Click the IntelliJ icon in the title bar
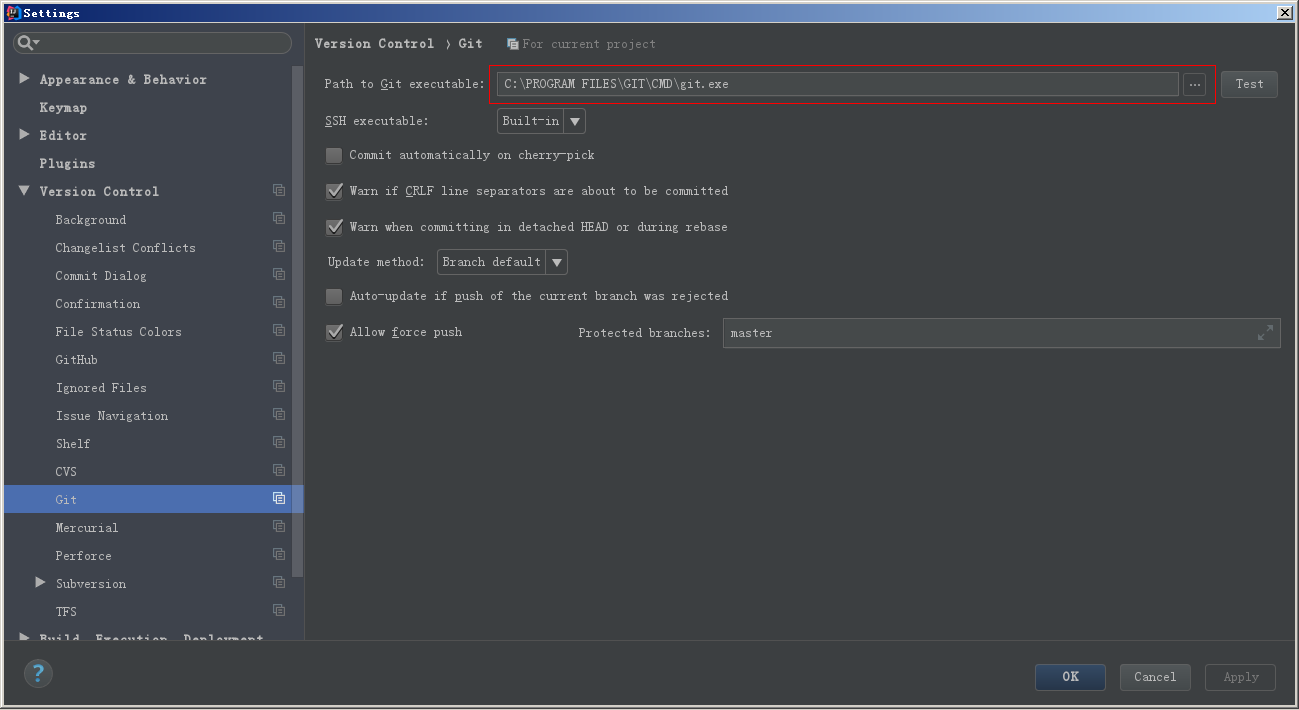 [13, 13]
